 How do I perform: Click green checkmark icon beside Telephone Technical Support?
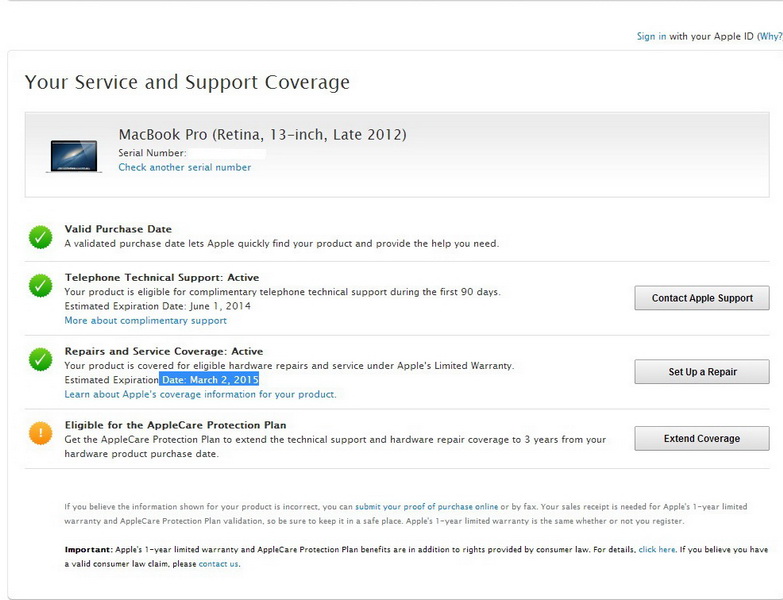pos(40,286)
